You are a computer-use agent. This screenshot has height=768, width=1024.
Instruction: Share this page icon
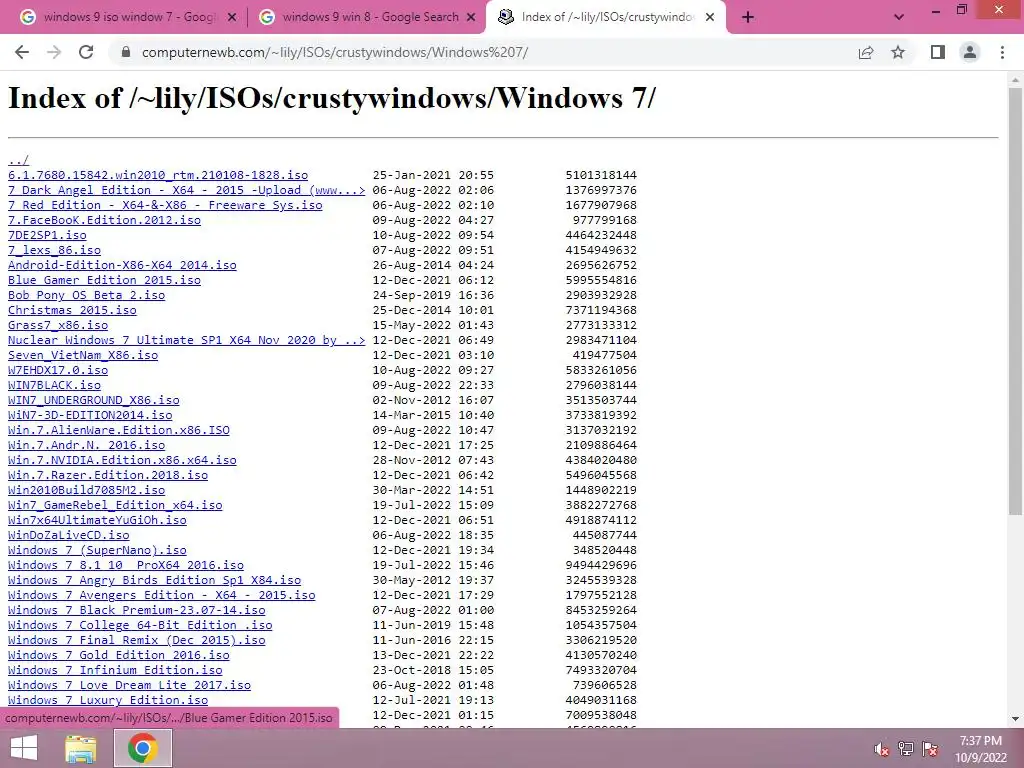pyautogui.click(x=866, y=52)
